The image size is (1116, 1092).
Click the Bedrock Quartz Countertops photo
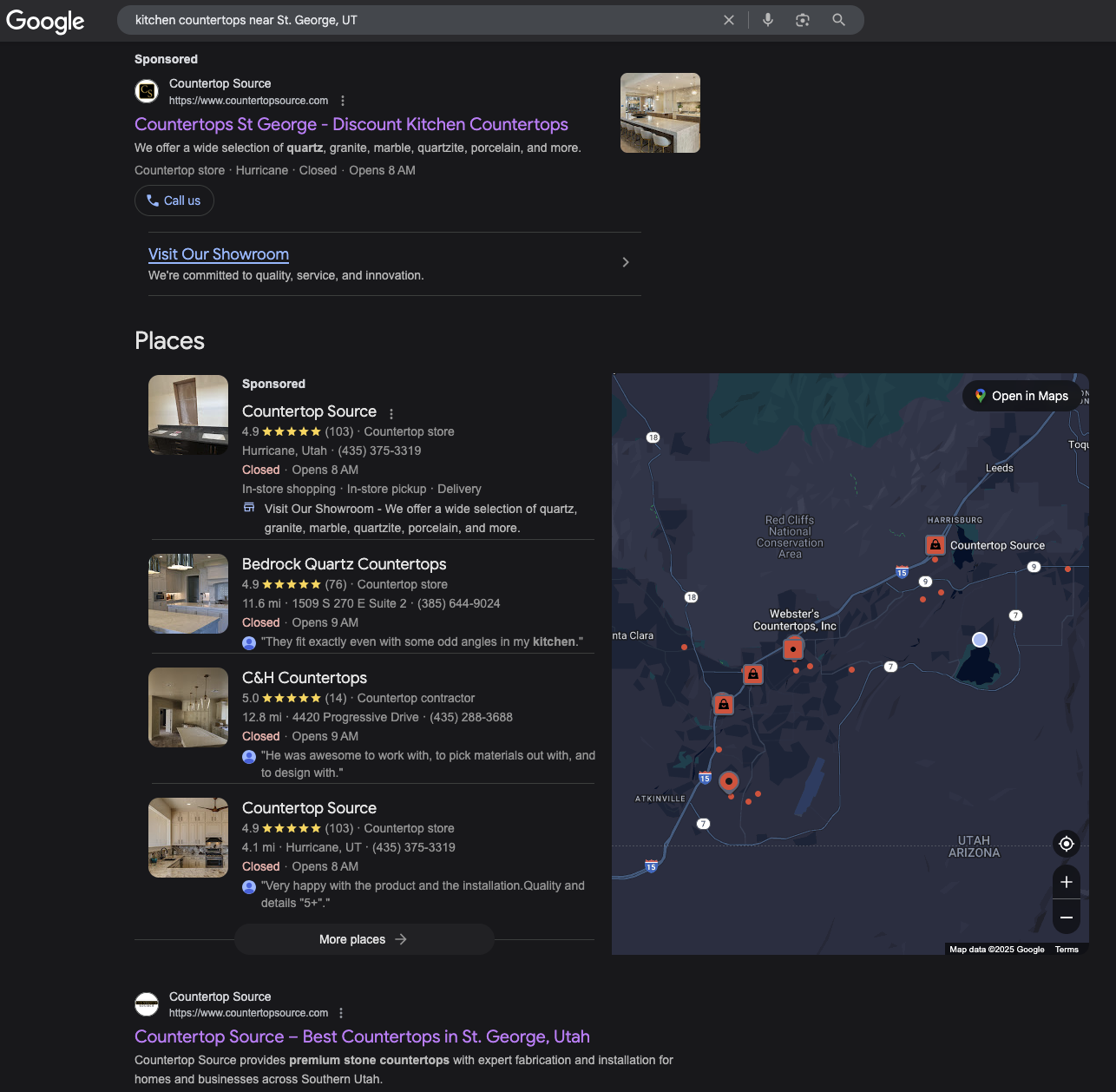pyautogui.click(x=188, y=594)
